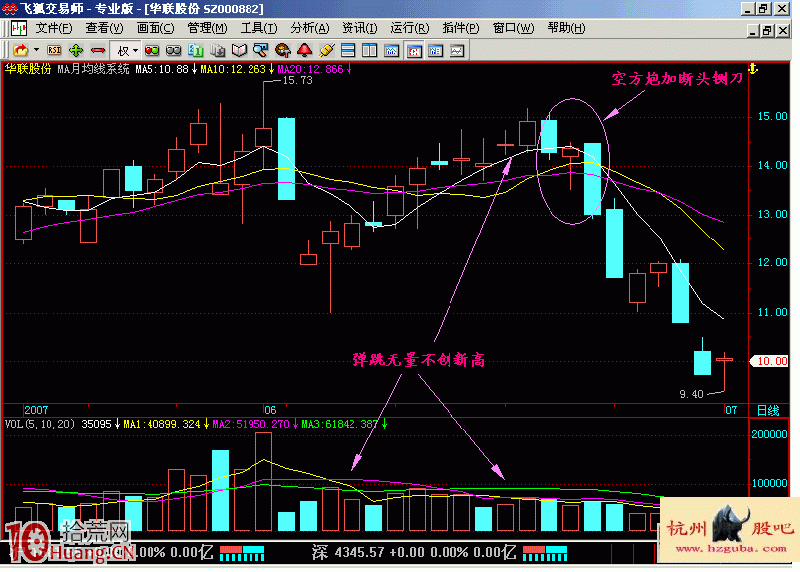
Task: Click the MA2:51950.270 volume value
Action: (251, 424)
